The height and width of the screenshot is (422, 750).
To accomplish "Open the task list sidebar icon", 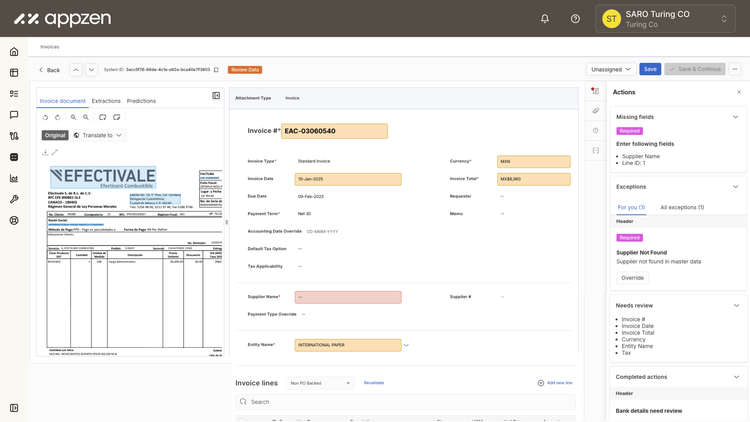I will pos(14,94).
